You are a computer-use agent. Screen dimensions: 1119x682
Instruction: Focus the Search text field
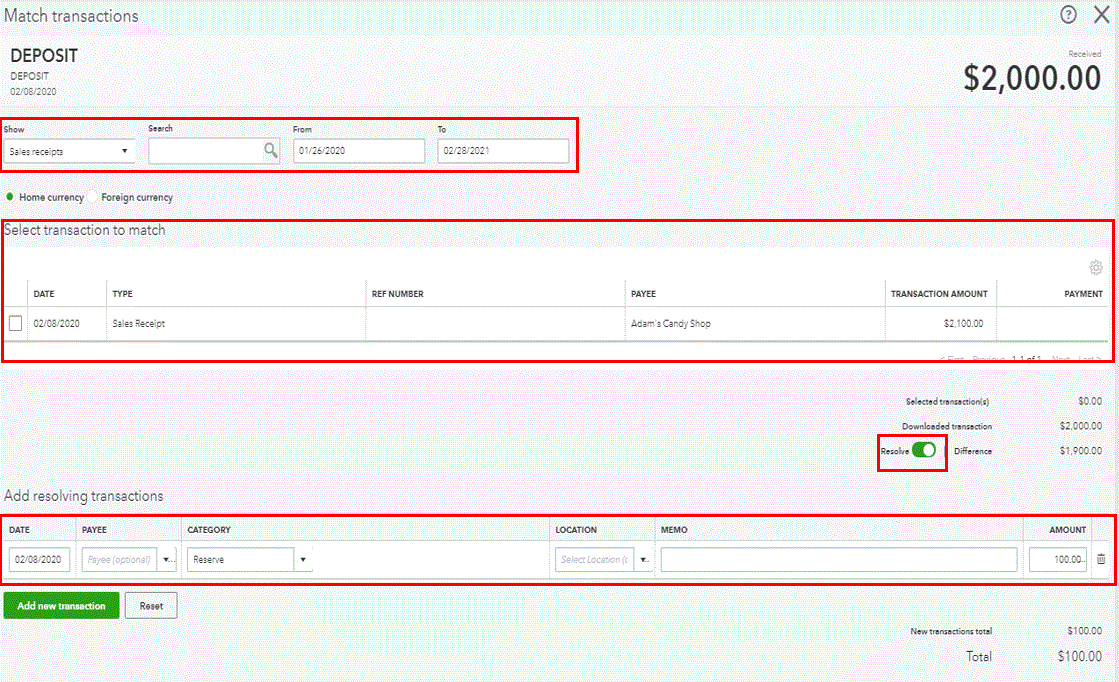[206, 151]
